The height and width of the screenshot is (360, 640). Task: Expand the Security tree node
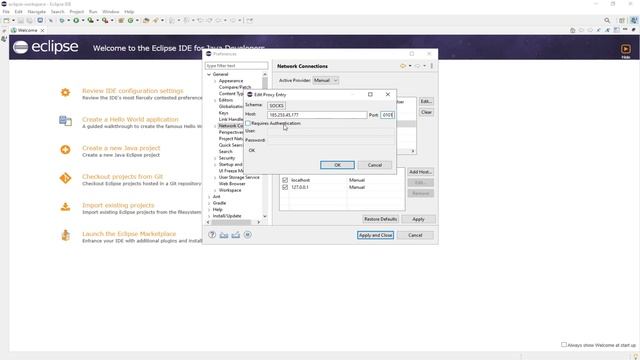[x=215, y=158]
